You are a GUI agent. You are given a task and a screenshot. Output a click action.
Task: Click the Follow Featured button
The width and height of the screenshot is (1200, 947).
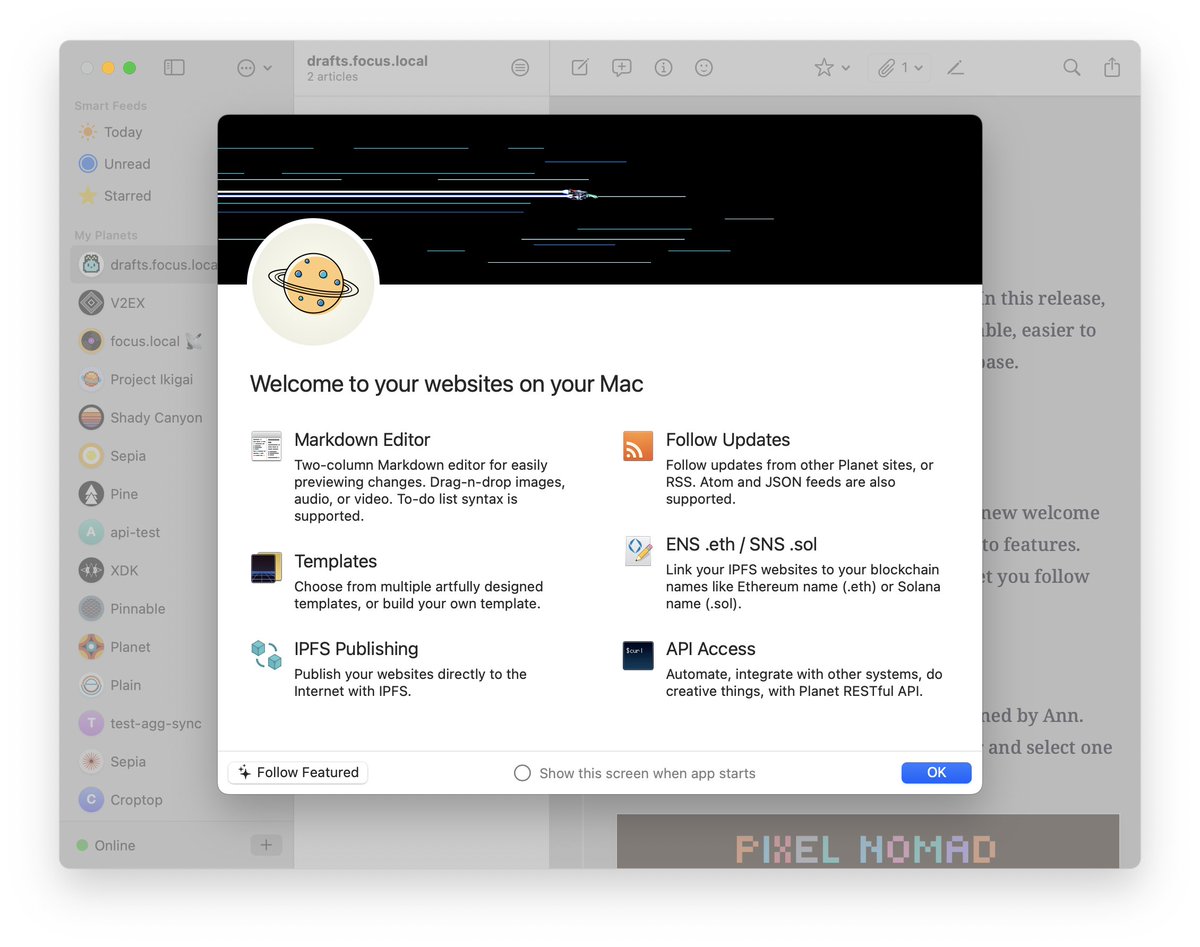tap(298, 773)
